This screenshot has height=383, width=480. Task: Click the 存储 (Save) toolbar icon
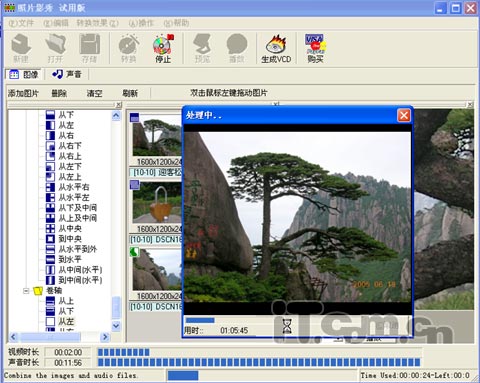coord(89,48)
